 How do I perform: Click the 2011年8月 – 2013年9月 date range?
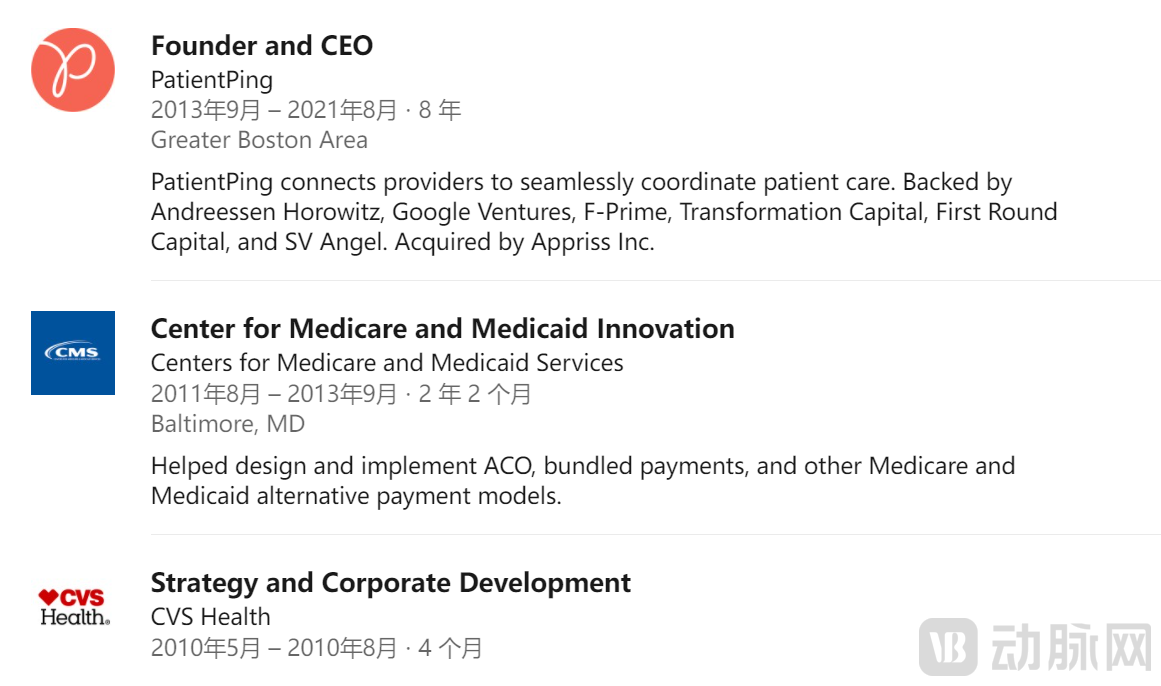tap(274, 393)
